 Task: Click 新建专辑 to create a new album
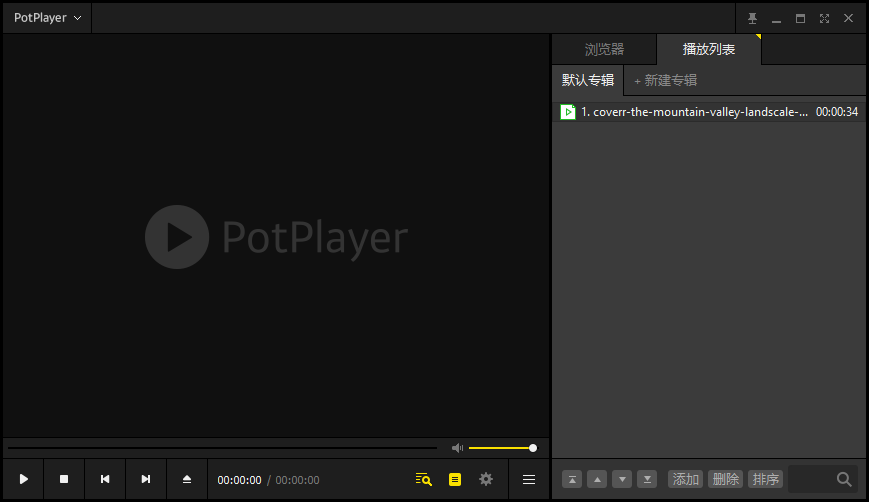(666, 80)
